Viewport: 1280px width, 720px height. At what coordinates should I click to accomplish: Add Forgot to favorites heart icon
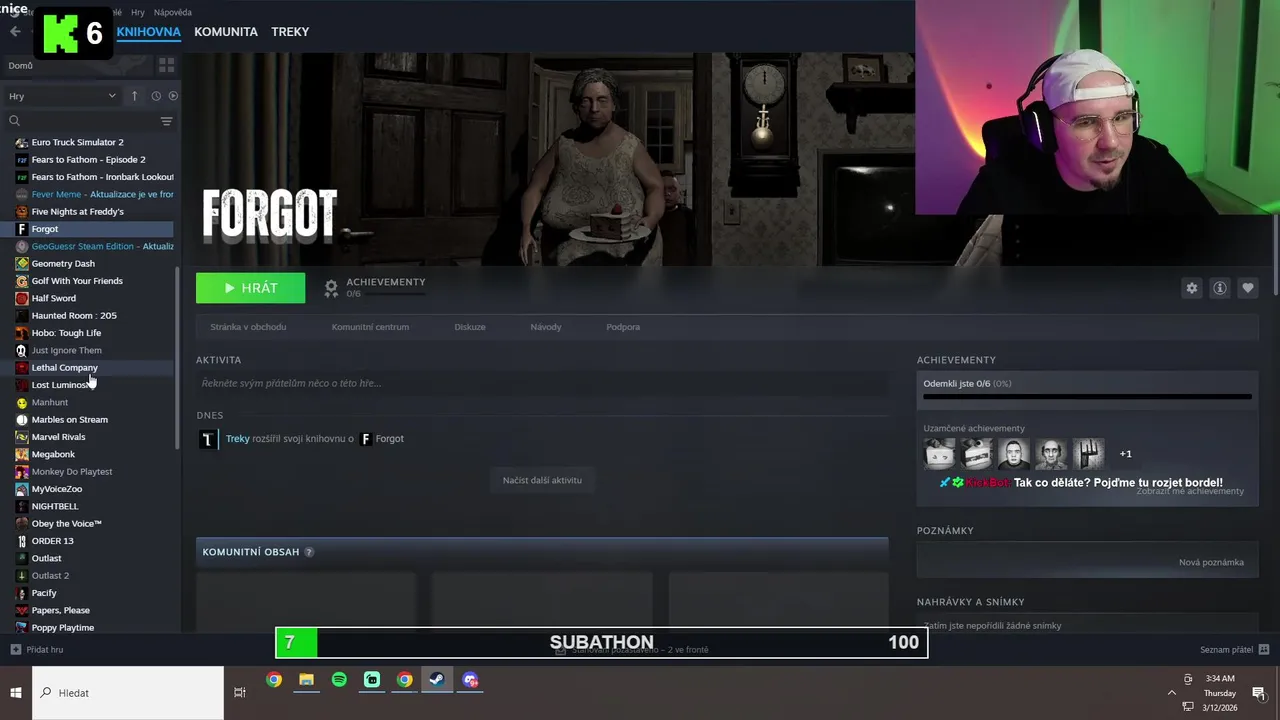click(1247, 288)
